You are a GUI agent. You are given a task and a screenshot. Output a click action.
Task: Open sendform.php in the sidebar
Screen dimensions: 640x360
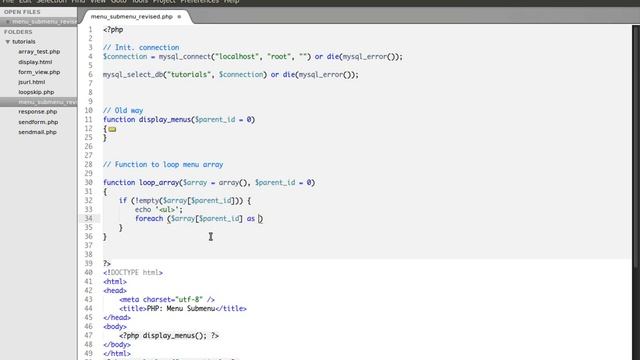coord(38,122)
